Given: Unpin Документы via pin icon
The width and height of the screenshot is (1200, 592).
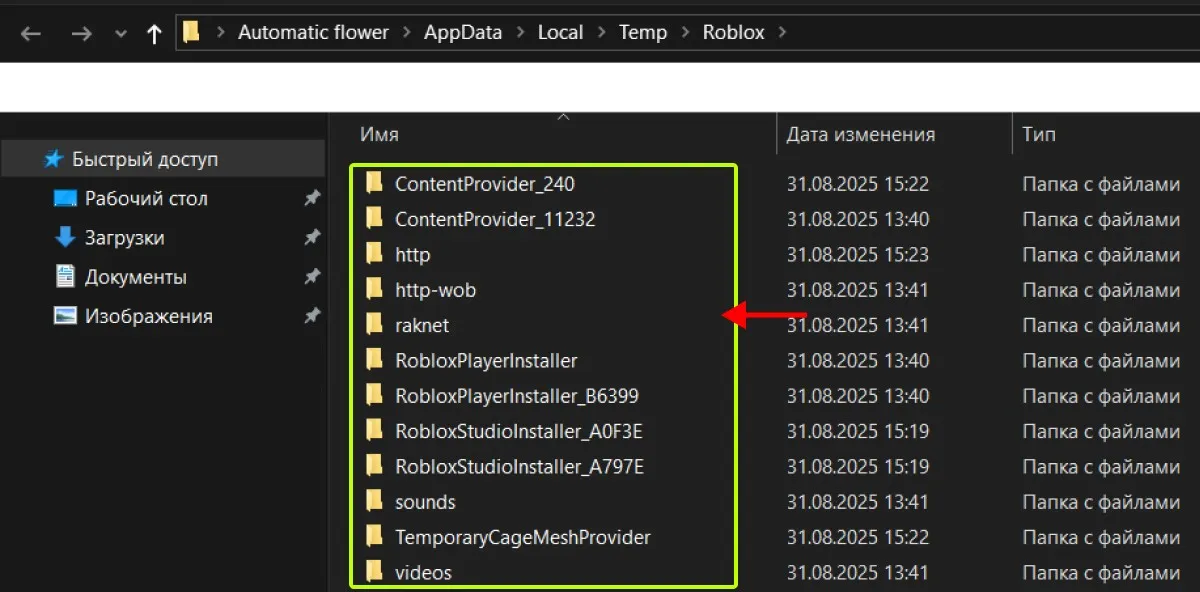Looking at the screenshot, I should click(312, 277).
